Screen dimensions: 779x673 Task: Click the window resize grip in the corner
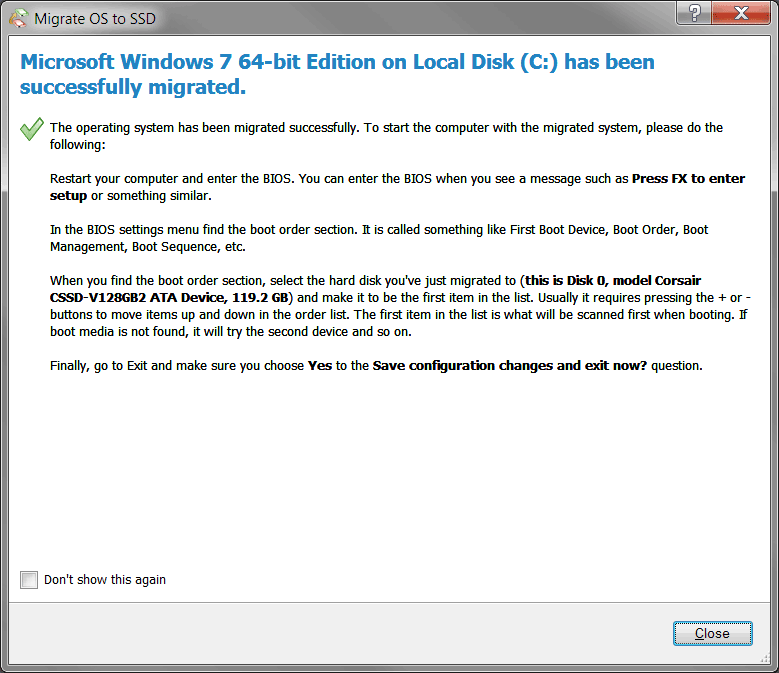(765, 658)
